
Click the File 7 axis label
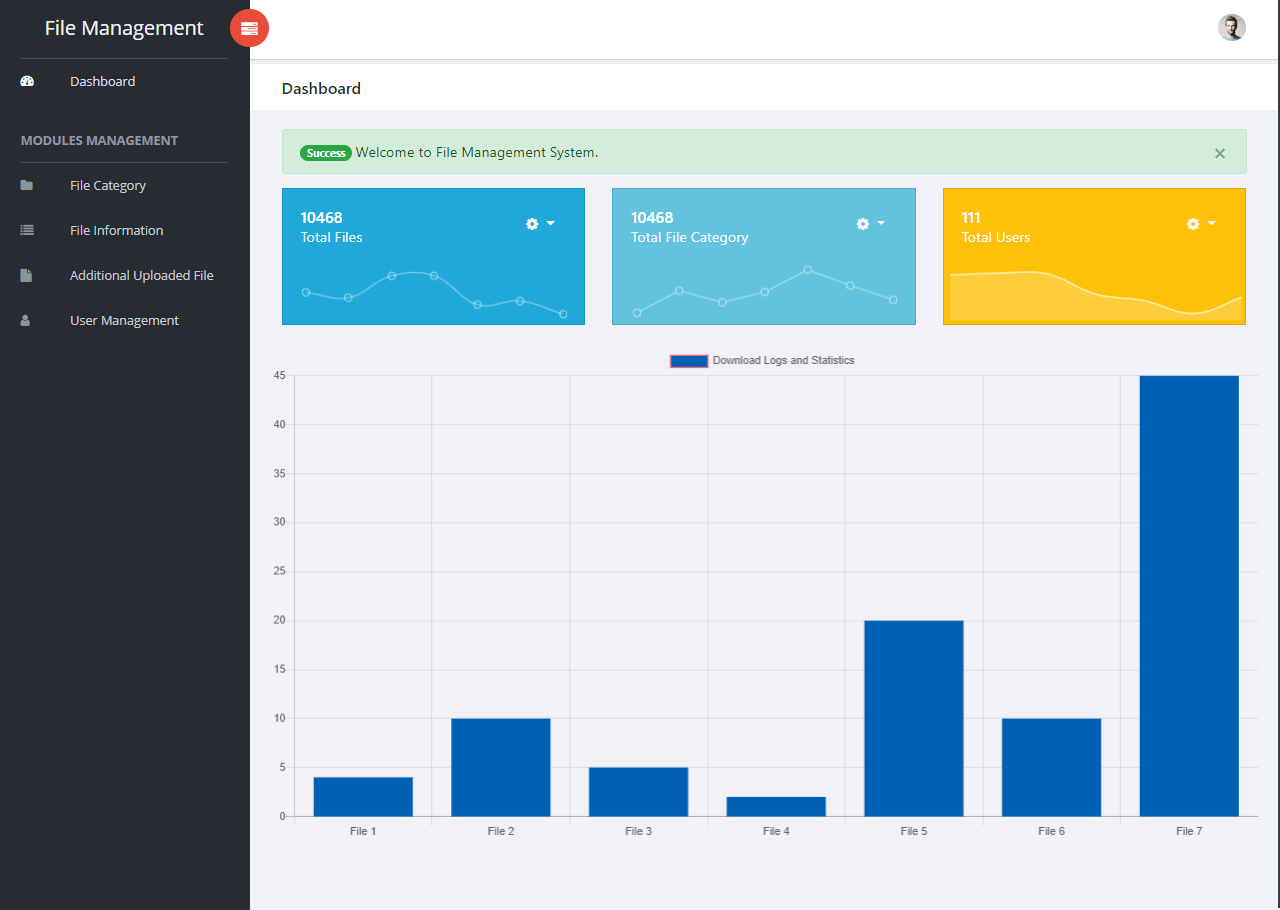pos(1189,831)
